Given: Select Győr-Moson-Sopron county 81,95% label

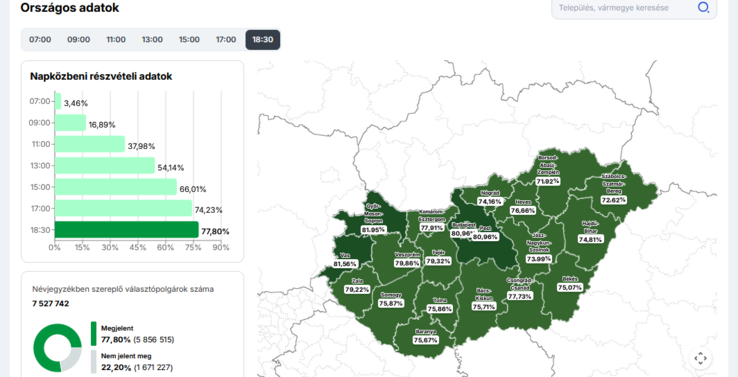Looking at the screenshot, I should coord(374,230).
